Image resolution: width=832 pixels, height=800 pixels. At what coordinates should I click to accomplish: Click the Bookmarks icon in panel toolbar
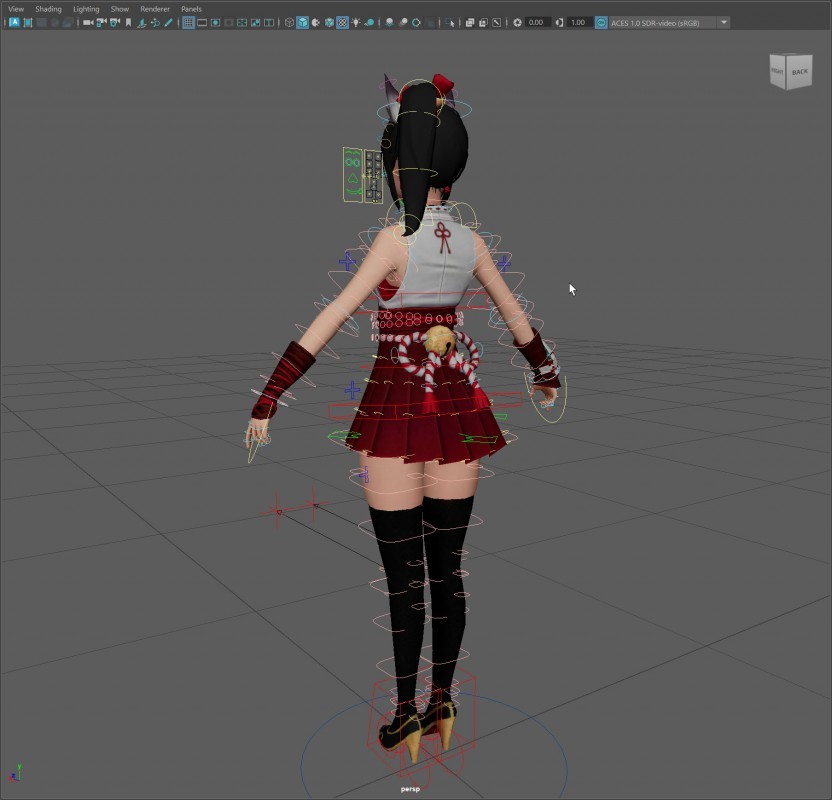point(128,22)
